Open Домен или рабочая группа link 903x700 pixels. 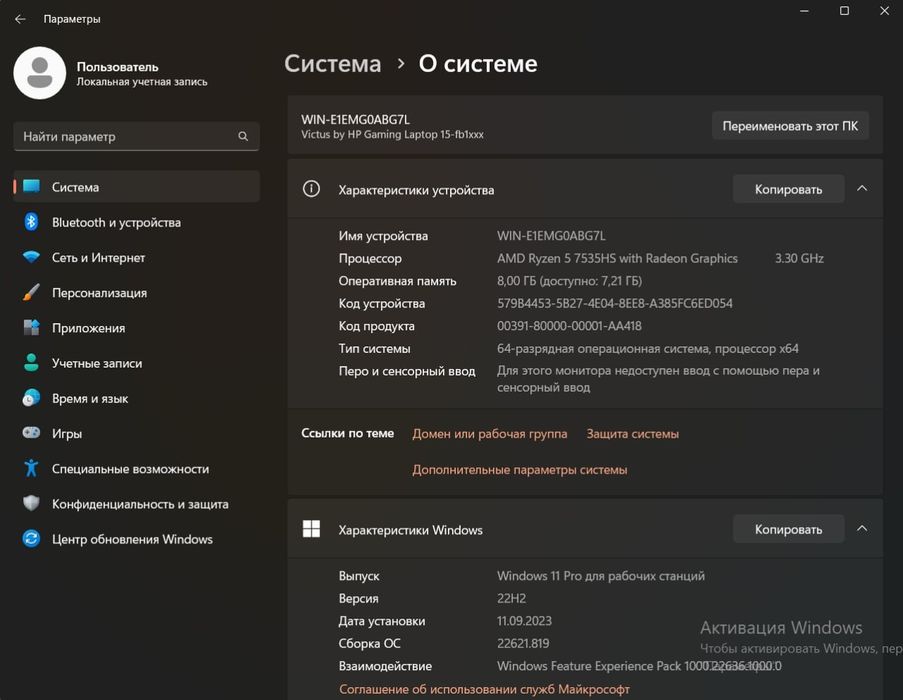point(490,433)
